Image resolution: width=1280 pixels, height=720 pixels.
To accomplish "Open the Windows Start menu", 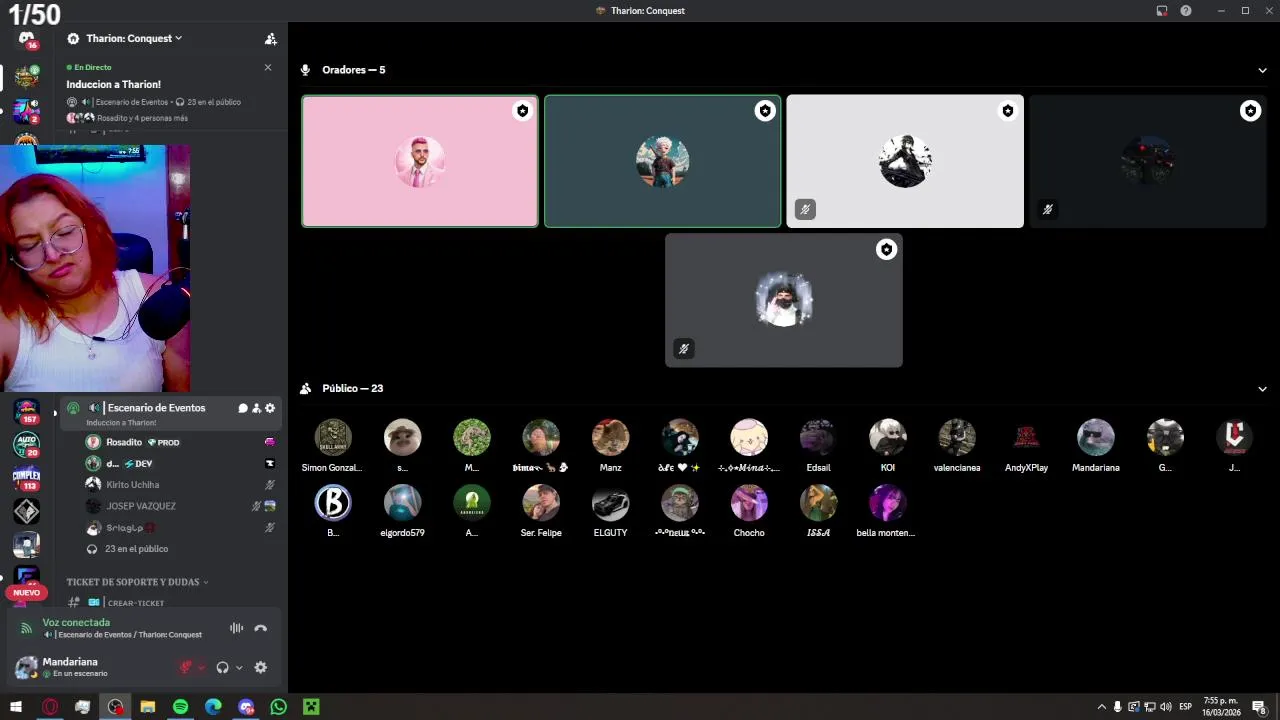I will click(x=15, y=707).
